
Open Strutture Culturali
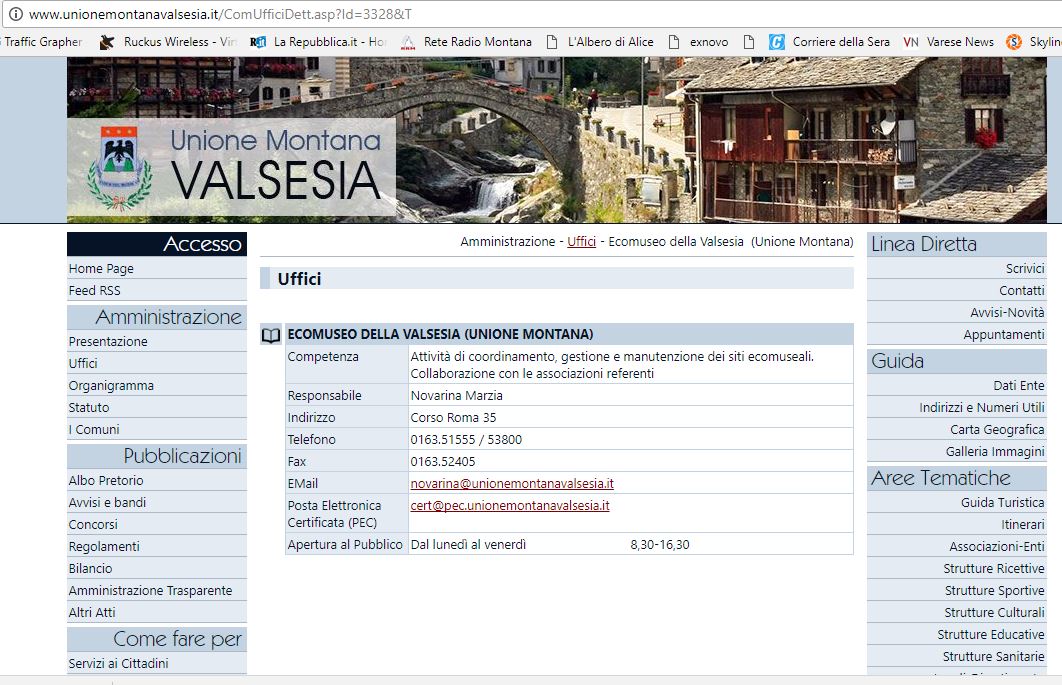click(x=994, y=613)
